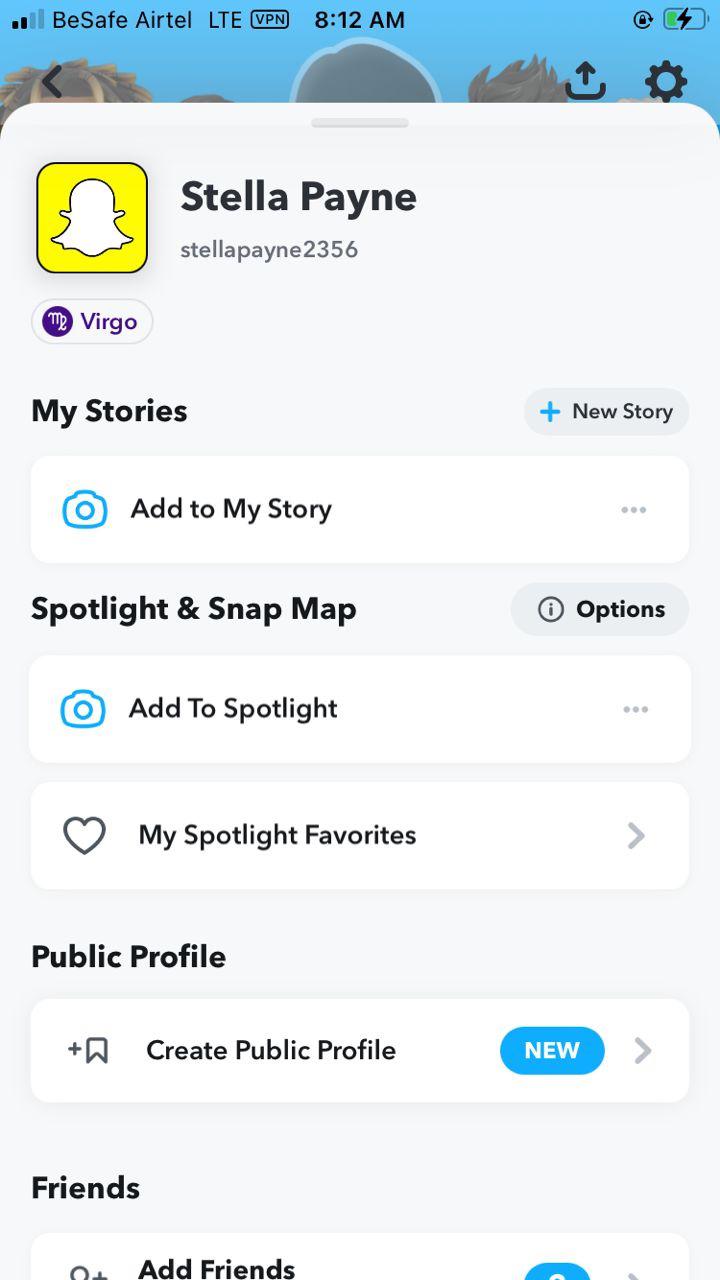Image resolution: width=720 pixels, height=1280 pixels.
Task: Tap the camera icon beside Add to My Story
Action: (x=85, y=510)
